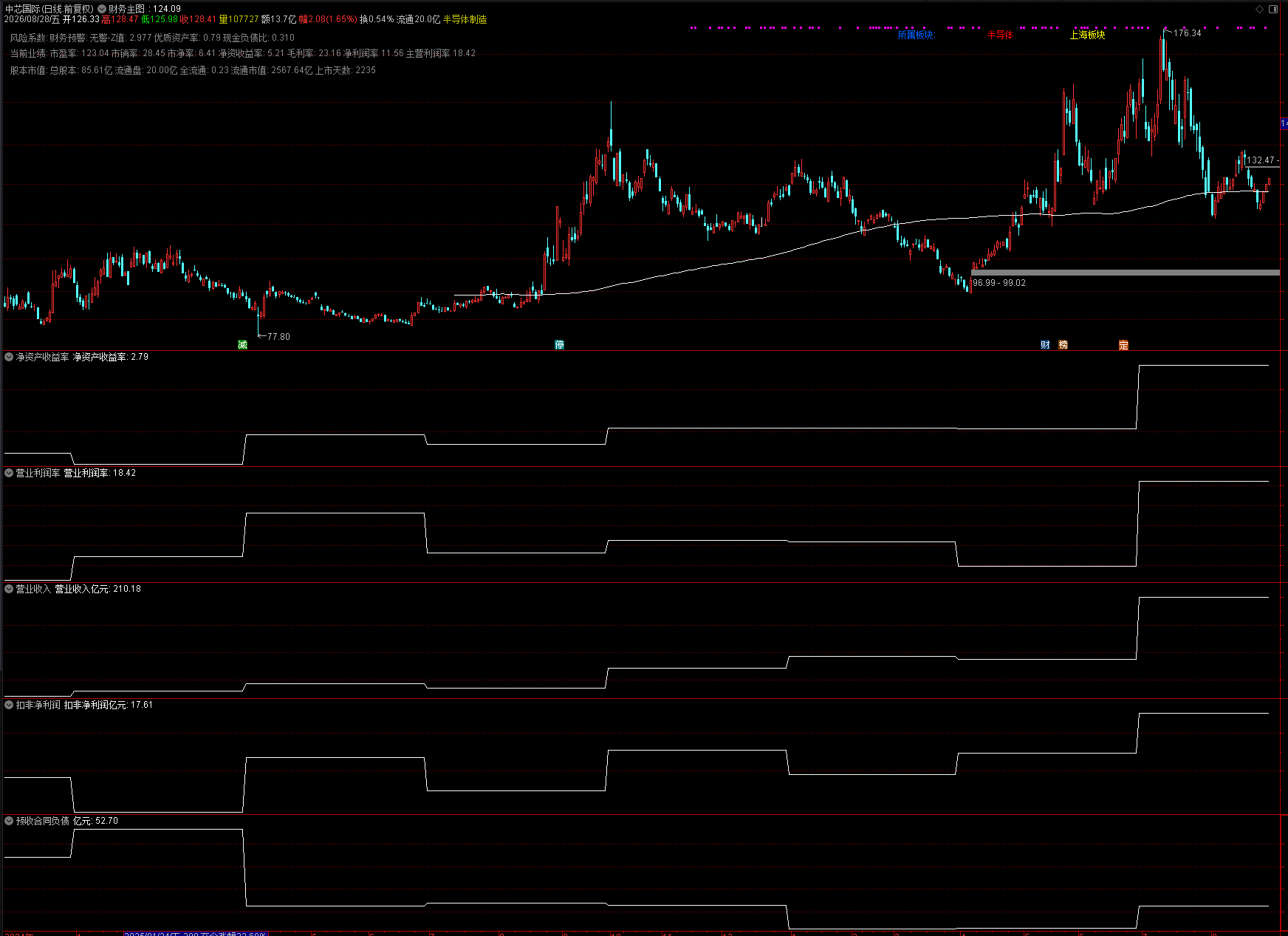
Task: Click the 风险系数 info row
Action: point(152,38)
